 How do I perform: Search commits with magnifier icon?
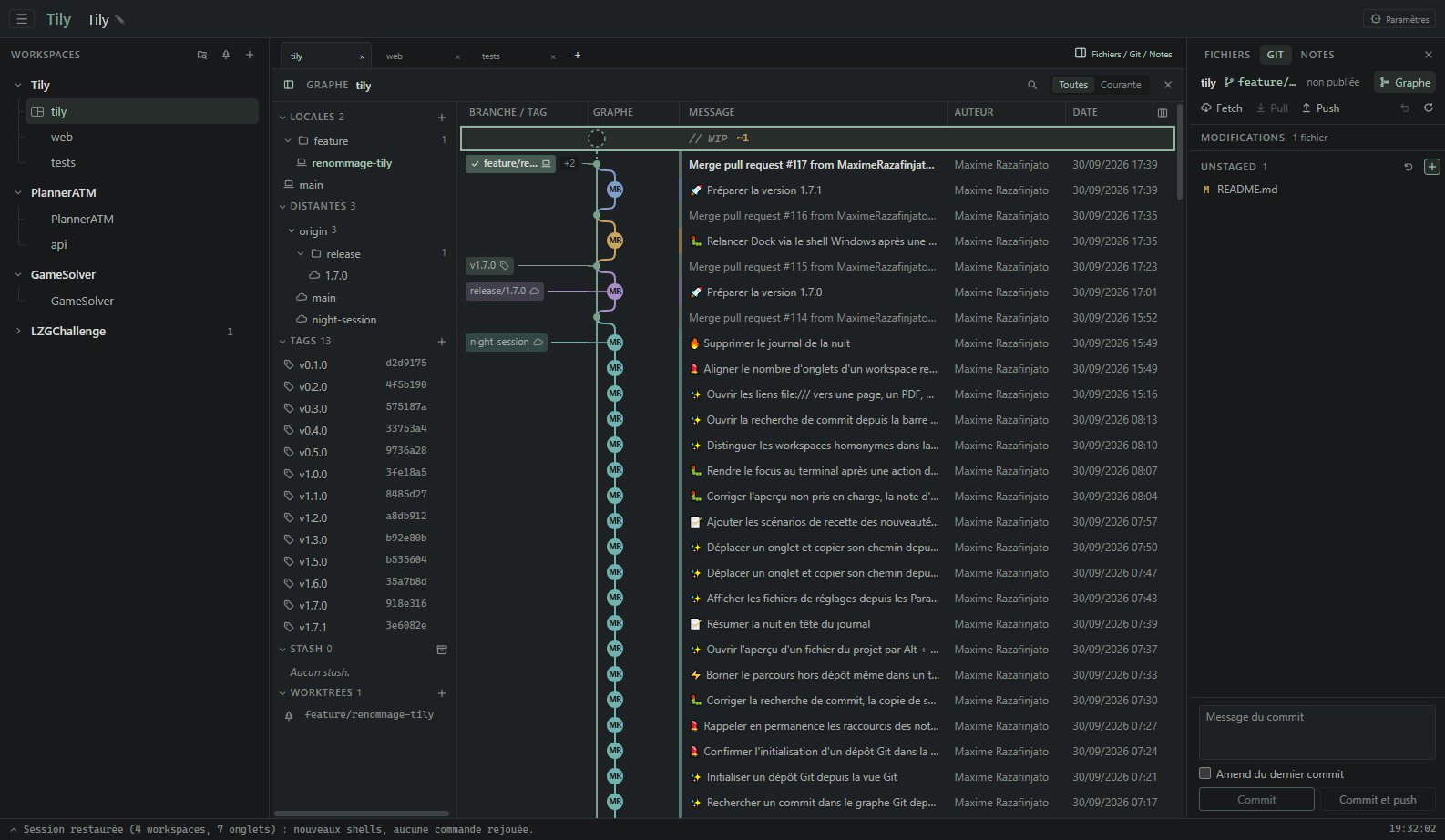click(1032, 85)
